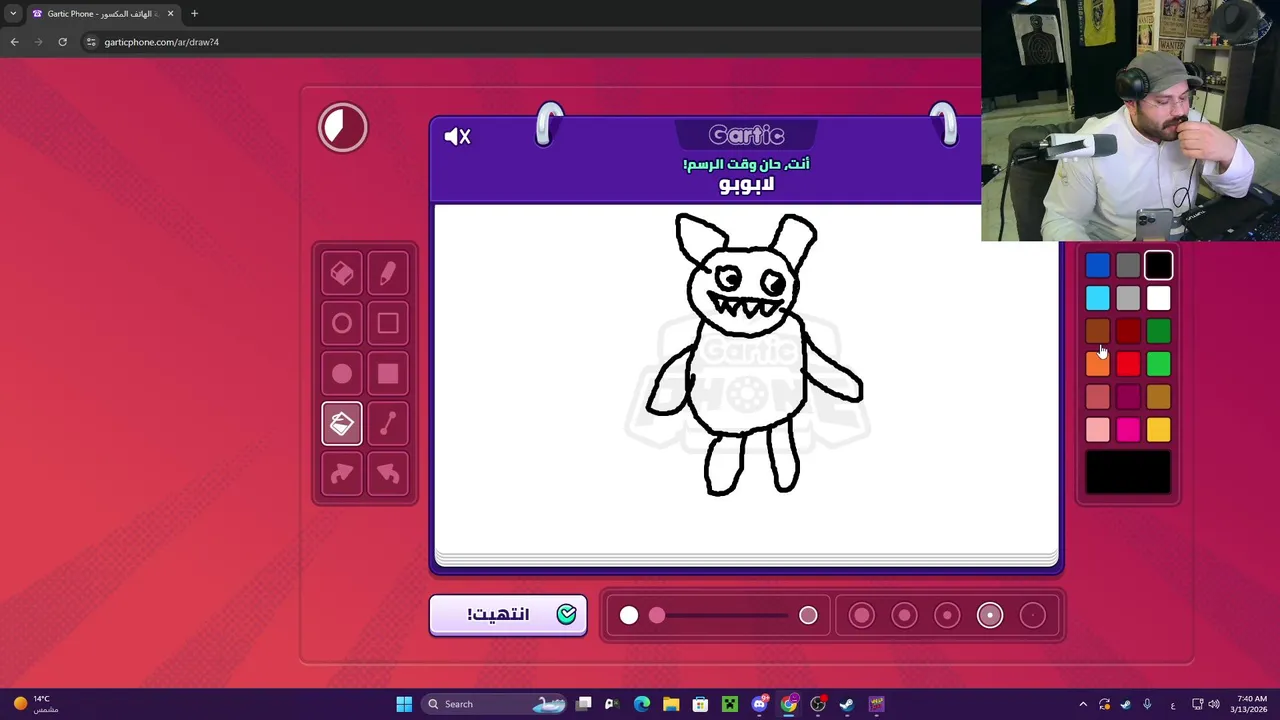
Task: Pick the light gray color swatch
Action: point(1128,298)
